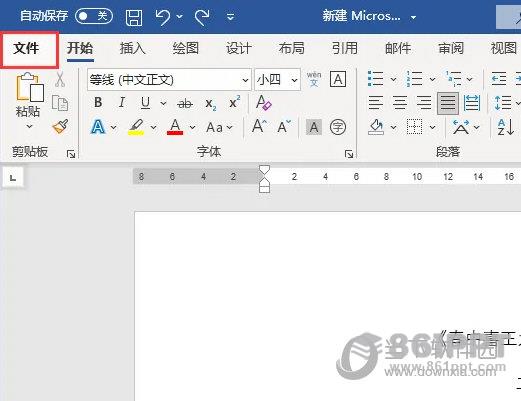Open underline style dropdown arrow

tap(163, 103)
